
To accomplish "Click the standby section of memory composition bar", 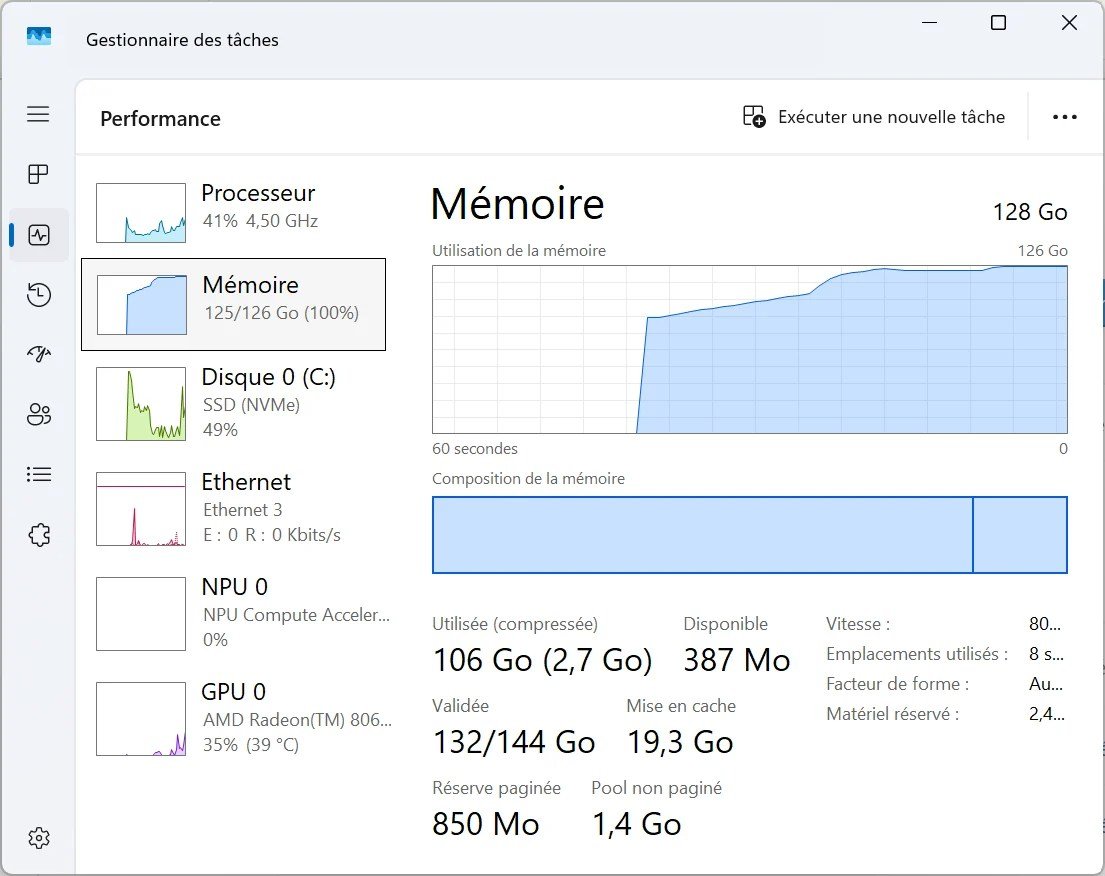I will [x=1020, y=535].
